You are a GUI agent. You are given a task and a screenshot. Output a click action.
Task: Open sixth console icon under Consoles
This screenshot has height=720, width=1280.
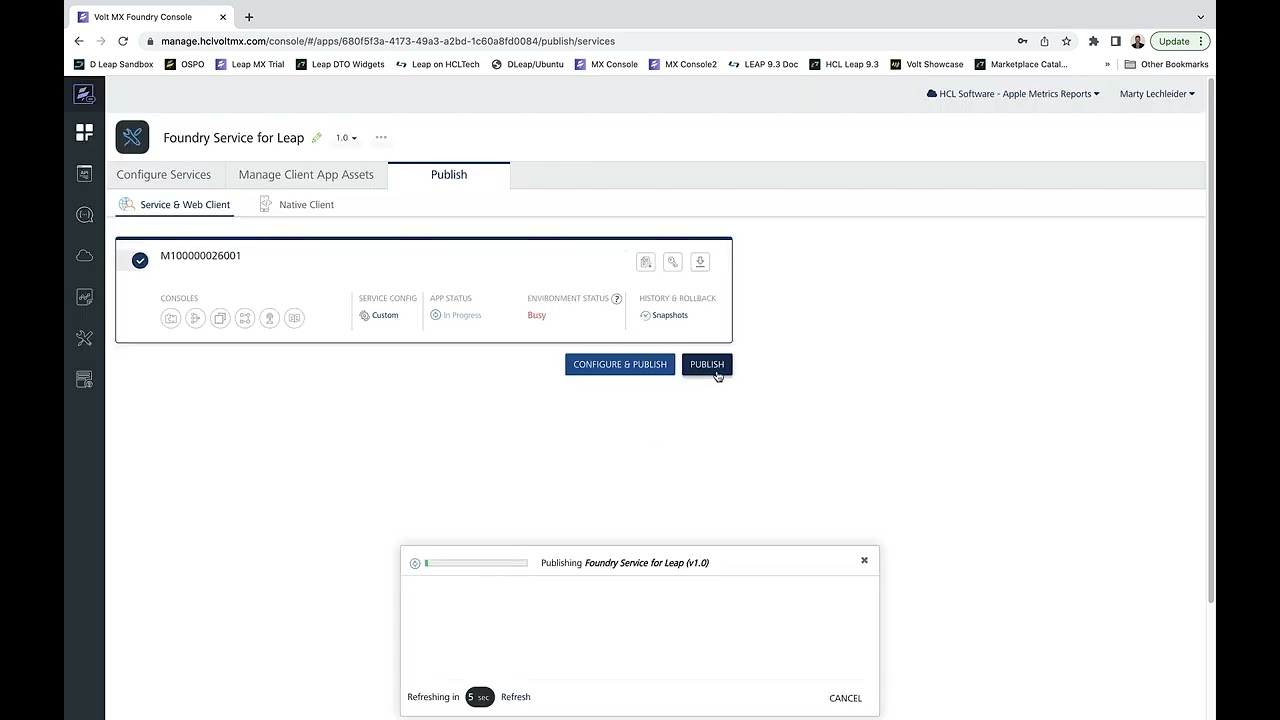tap(294, 318)
